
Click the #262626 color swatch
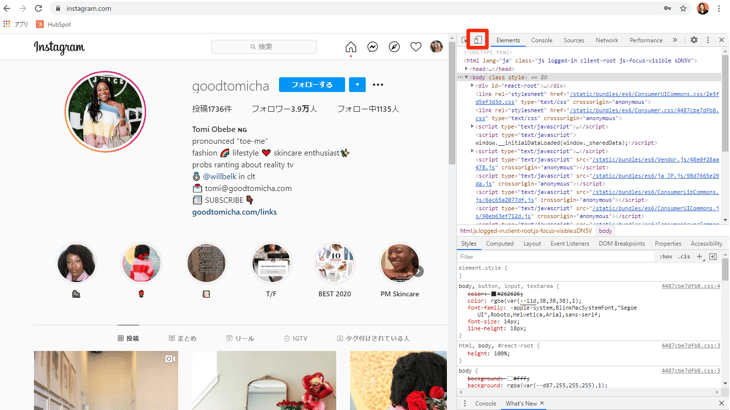coord(493,294)
